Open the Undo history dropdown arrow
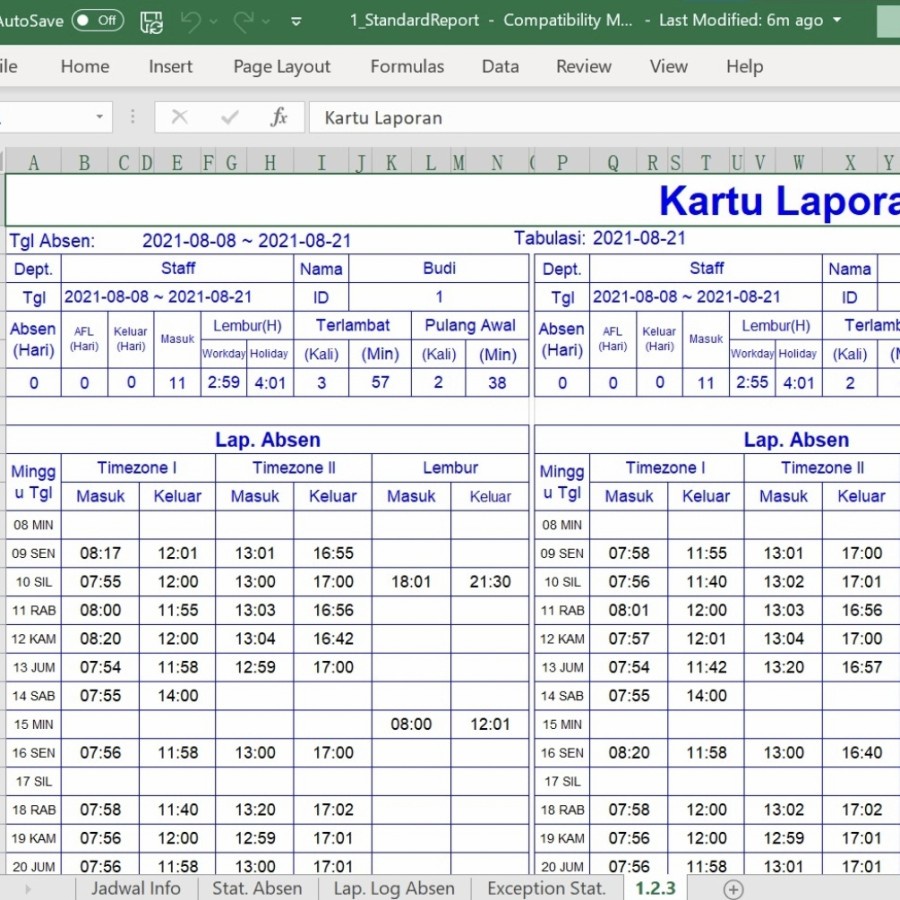The image size is (900, 900). click(x=215, y=21)
